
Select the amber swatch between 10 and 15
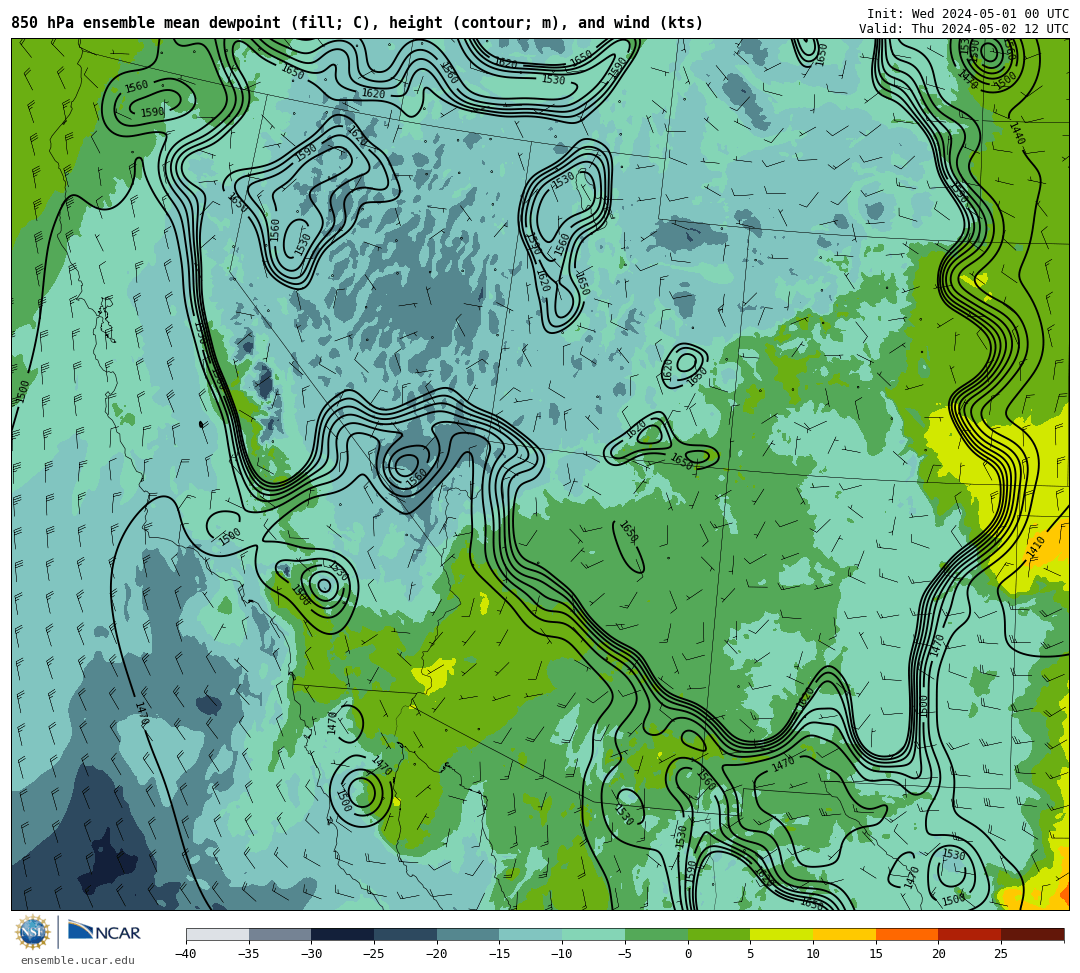coord(844,934)
